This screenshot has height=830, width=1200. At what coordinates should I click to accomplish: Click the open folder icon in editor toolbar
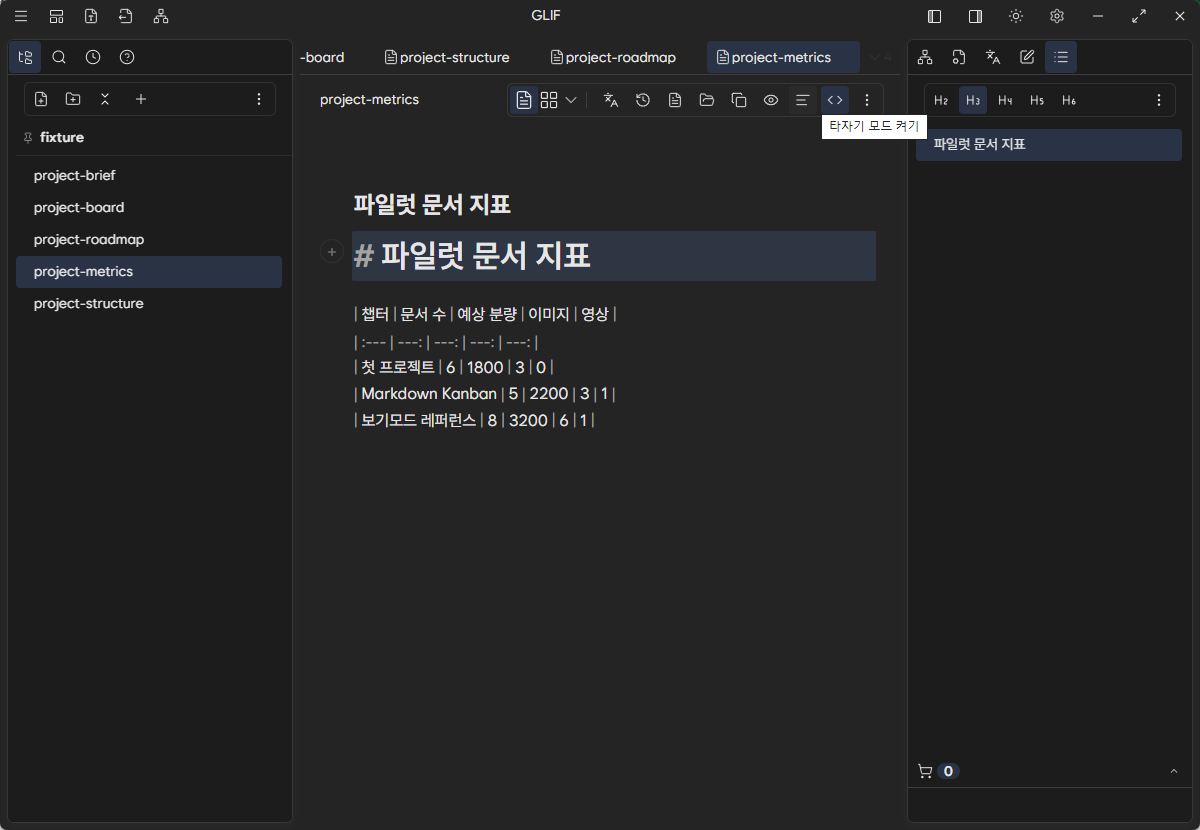click(707, 99)
